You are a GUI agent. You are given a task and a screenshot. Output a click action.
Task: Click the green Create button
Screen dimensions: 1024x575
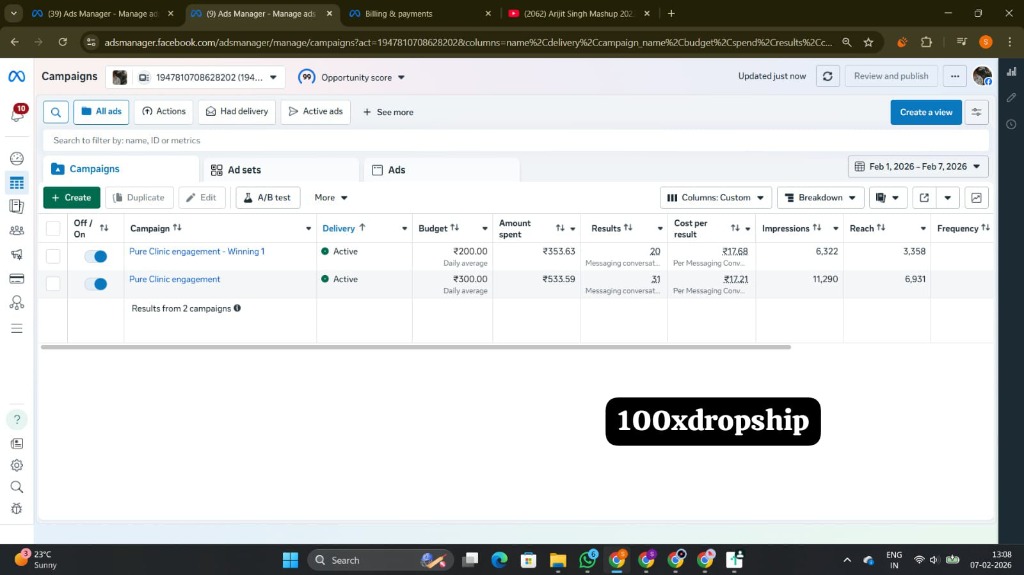[72, 198]
